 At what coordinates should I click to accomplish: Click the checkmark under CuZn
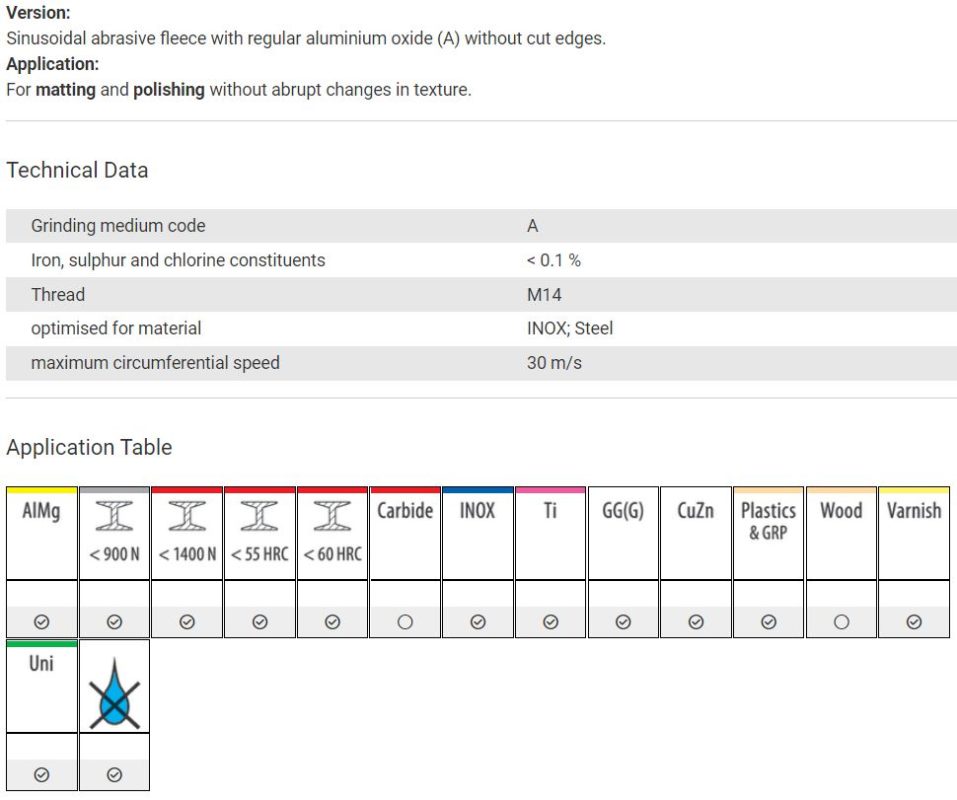(696, 622)
